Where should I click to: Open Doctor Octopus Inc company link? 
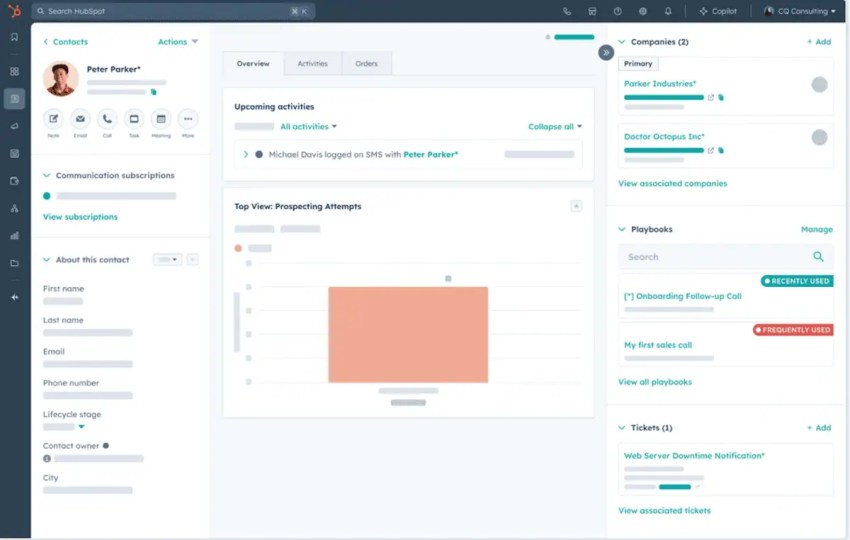click(x=664, y=137)
